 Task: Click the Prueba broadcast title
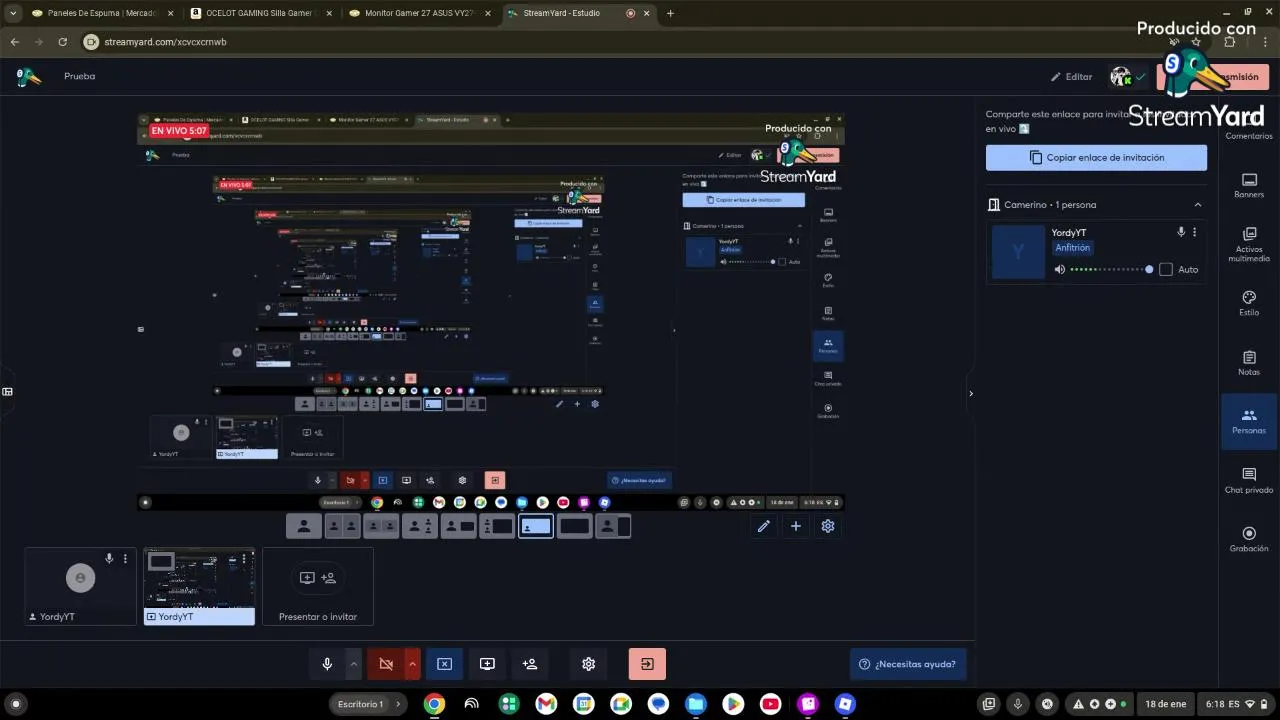click(80, 76)
